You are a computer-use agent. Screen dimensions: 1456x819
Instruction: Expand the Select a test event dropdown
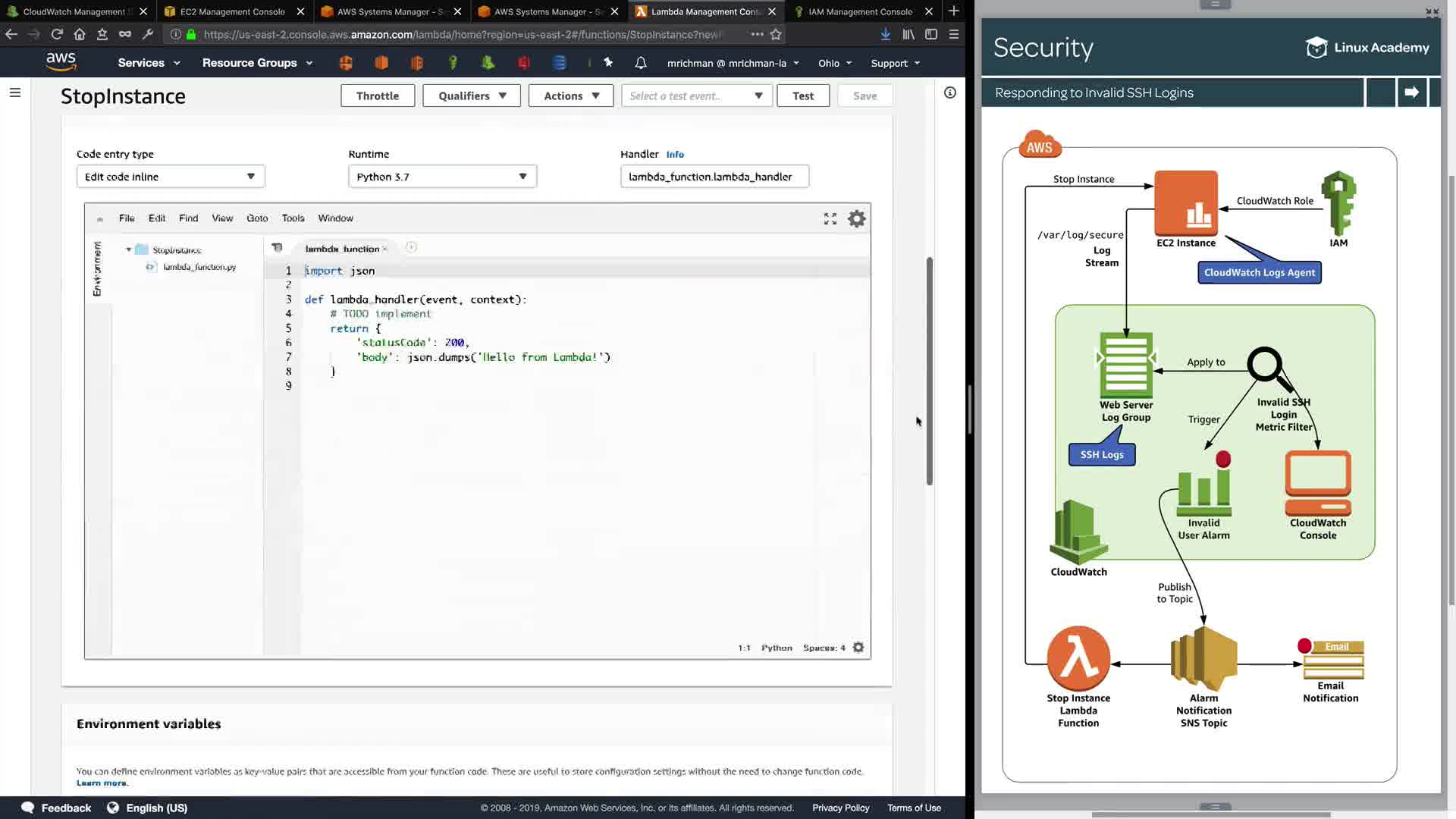pos(696,96)
